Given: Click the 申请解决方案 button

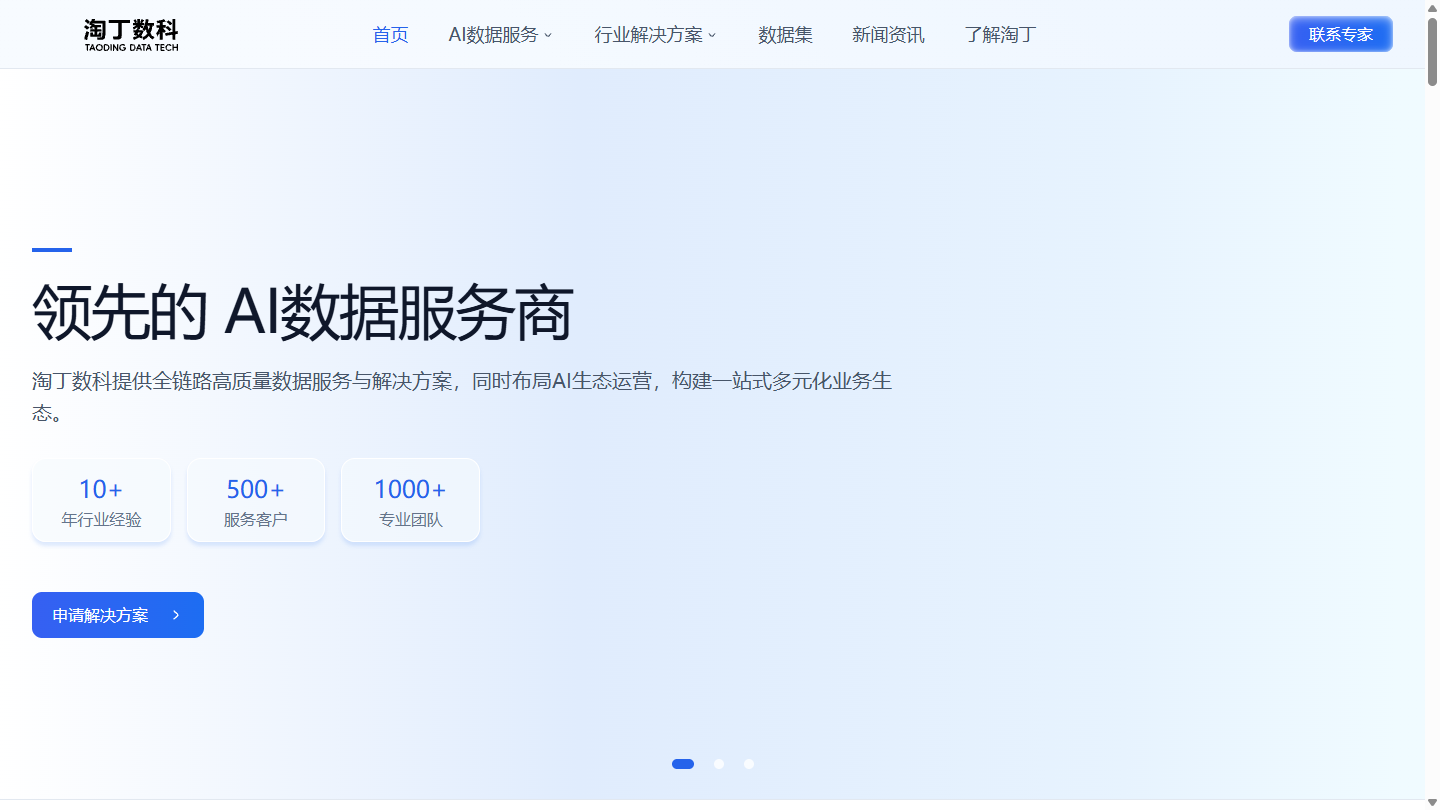Looking at the screenshot, I should [x=118, y=615].
